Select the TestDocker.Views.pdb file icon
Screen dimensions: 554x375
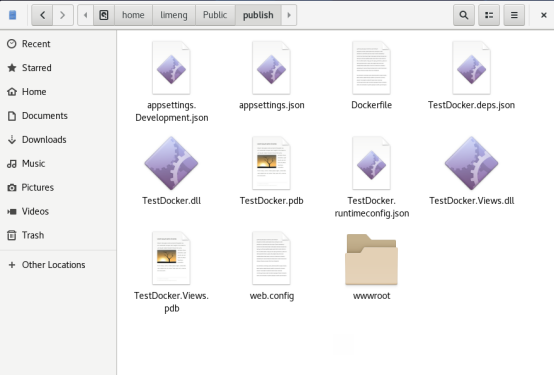pyautogui.click(x=171, y=258)
